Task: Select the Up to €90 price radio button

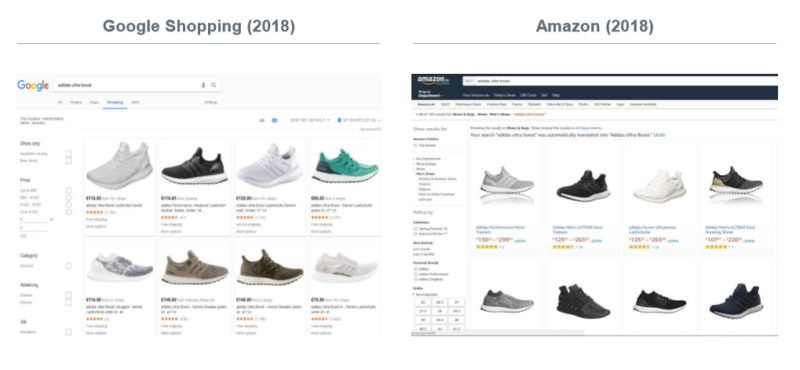Action: coord(69,190)
